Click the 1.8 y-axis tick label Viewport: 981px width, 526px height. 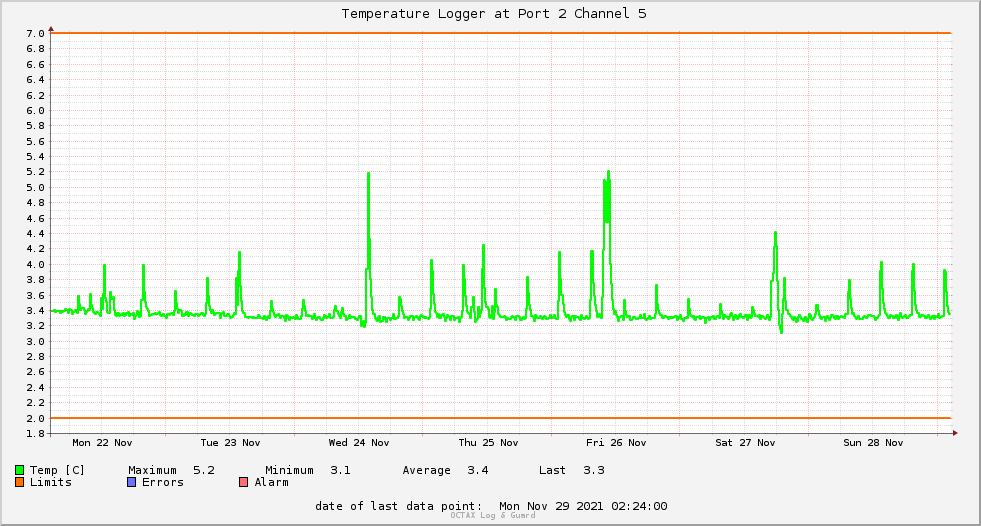point(35,433)
